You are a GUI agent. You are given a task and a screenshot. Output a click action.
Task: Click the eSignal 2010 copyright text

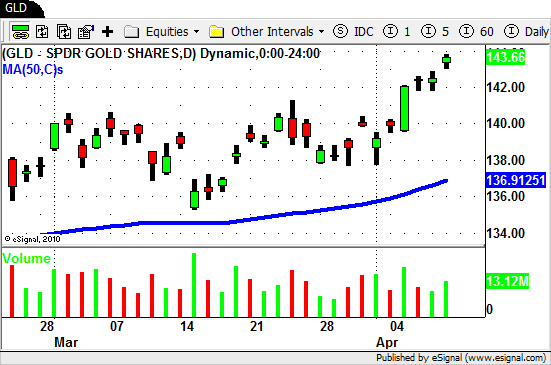click(32, 239)
